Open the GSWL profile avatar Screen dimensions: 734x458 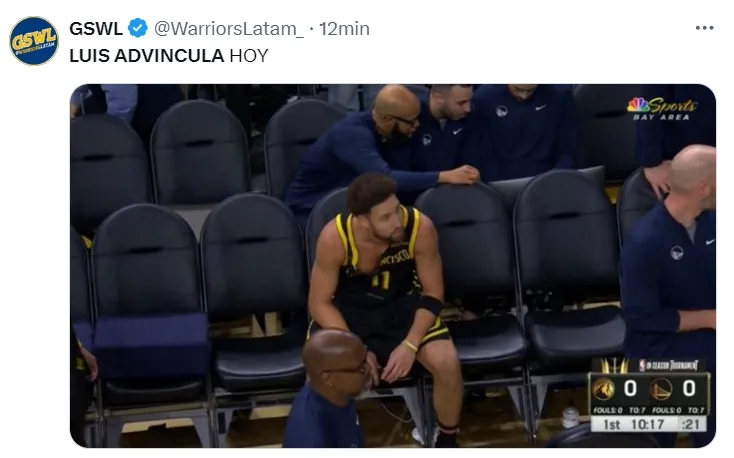[34, 41]
